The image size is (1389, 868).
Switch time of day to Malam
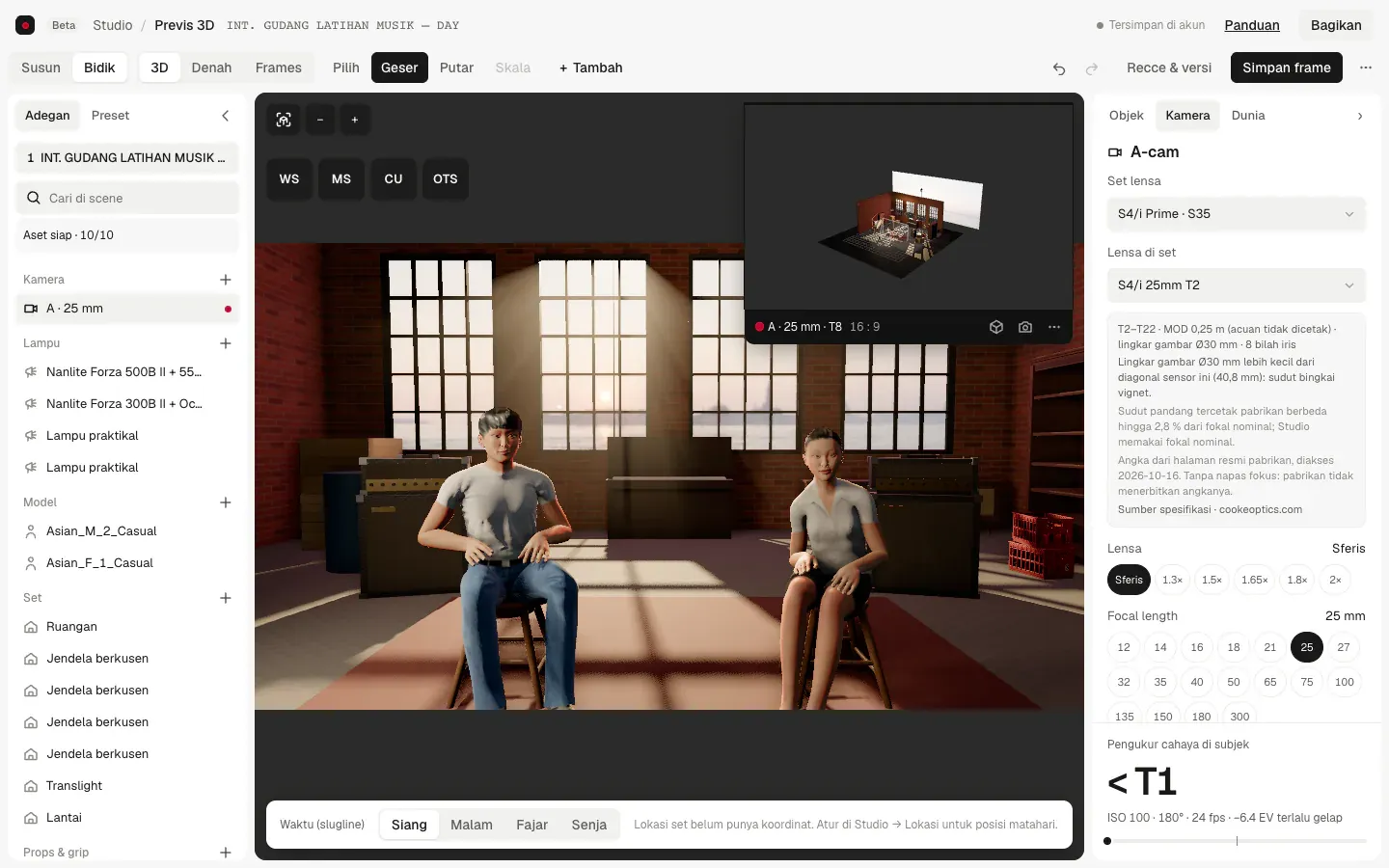(x=472, y=825)
